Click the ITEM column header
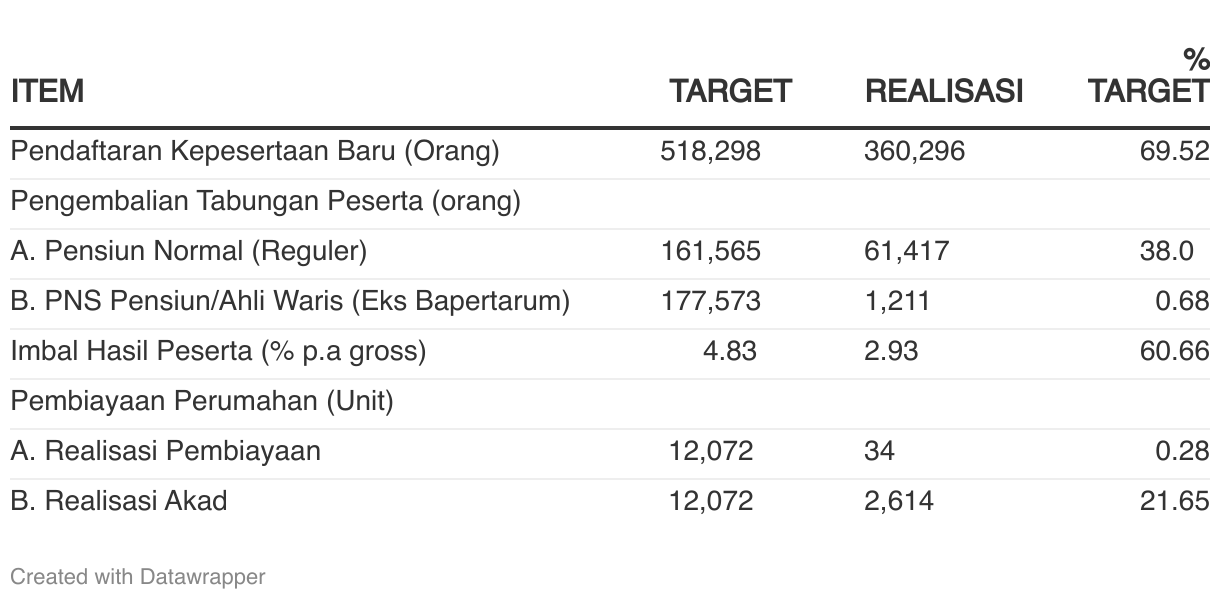Viewport: 1220px width, 600px height. tap(47, 92)
